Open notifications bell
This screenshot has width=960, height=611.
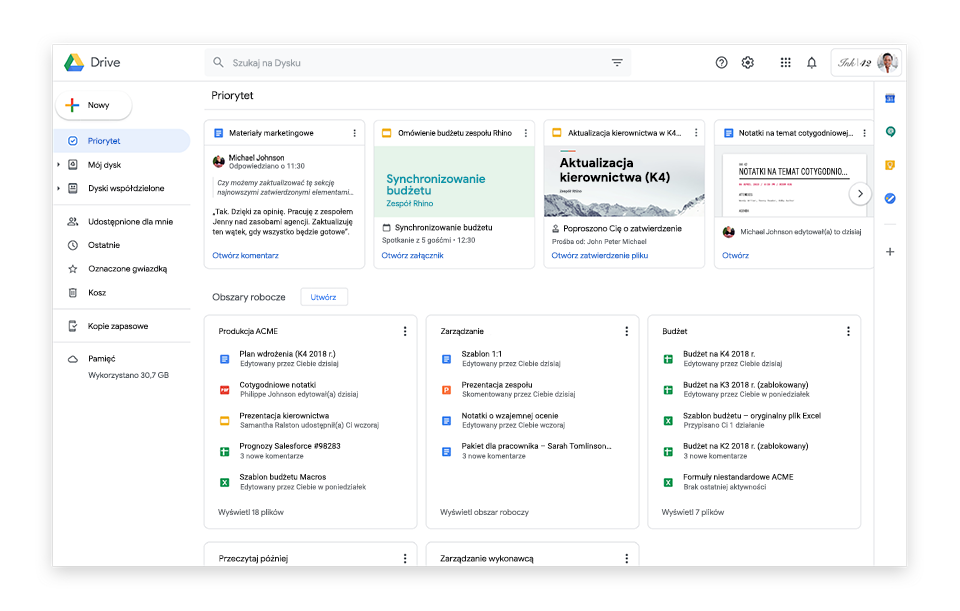coord(811,62)
